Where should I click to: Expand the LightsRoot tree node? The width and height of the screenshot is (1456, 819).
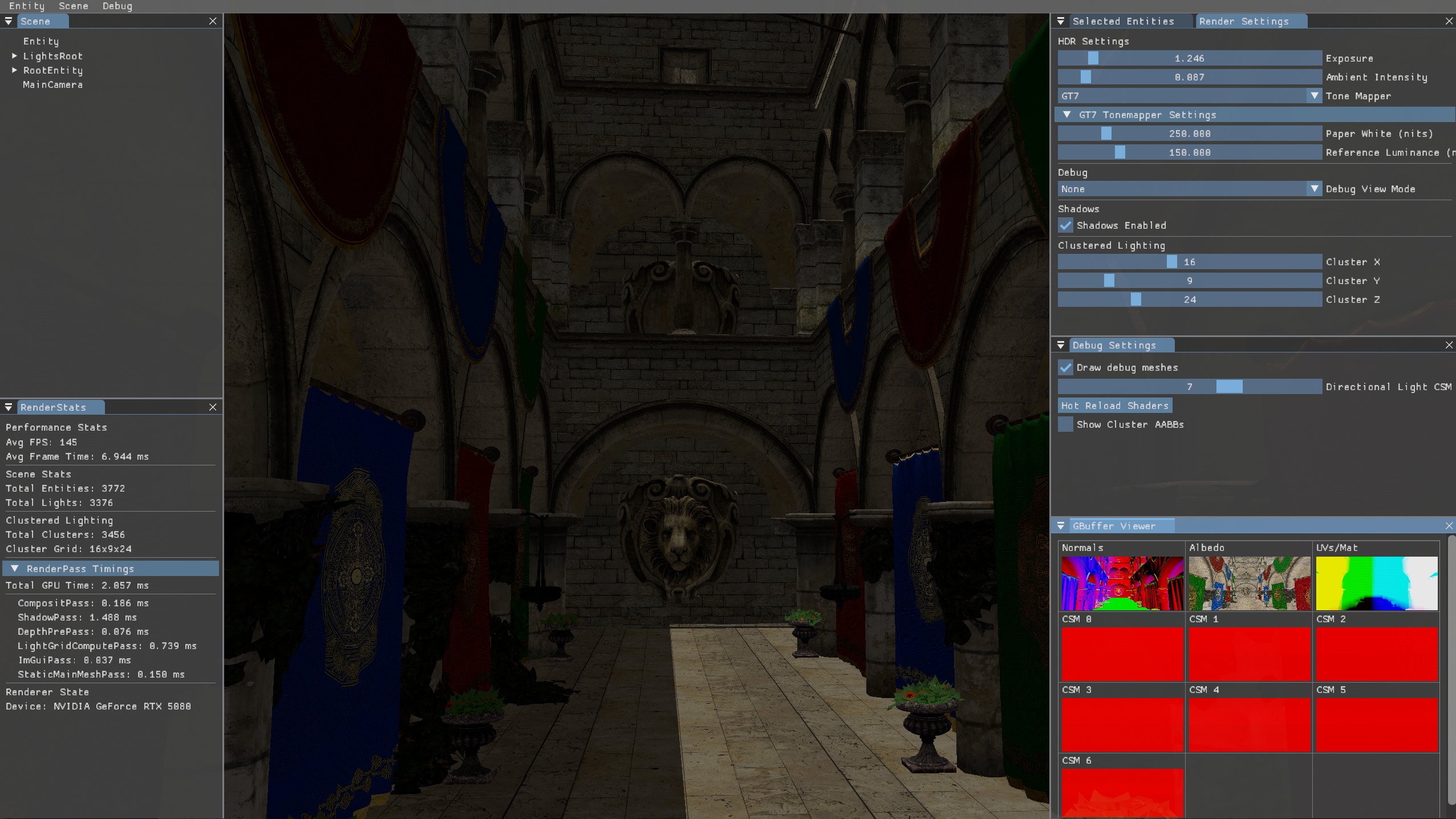point(15,56)
